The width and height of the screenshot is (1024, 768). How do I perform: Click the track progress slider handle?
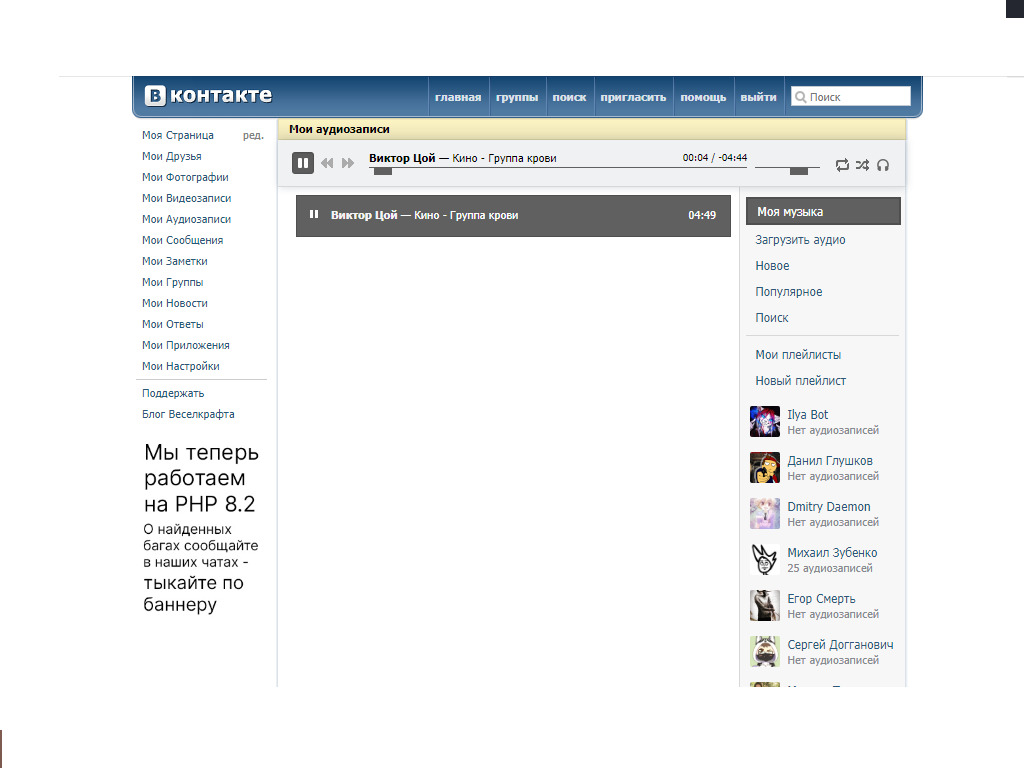click(383, 171)
